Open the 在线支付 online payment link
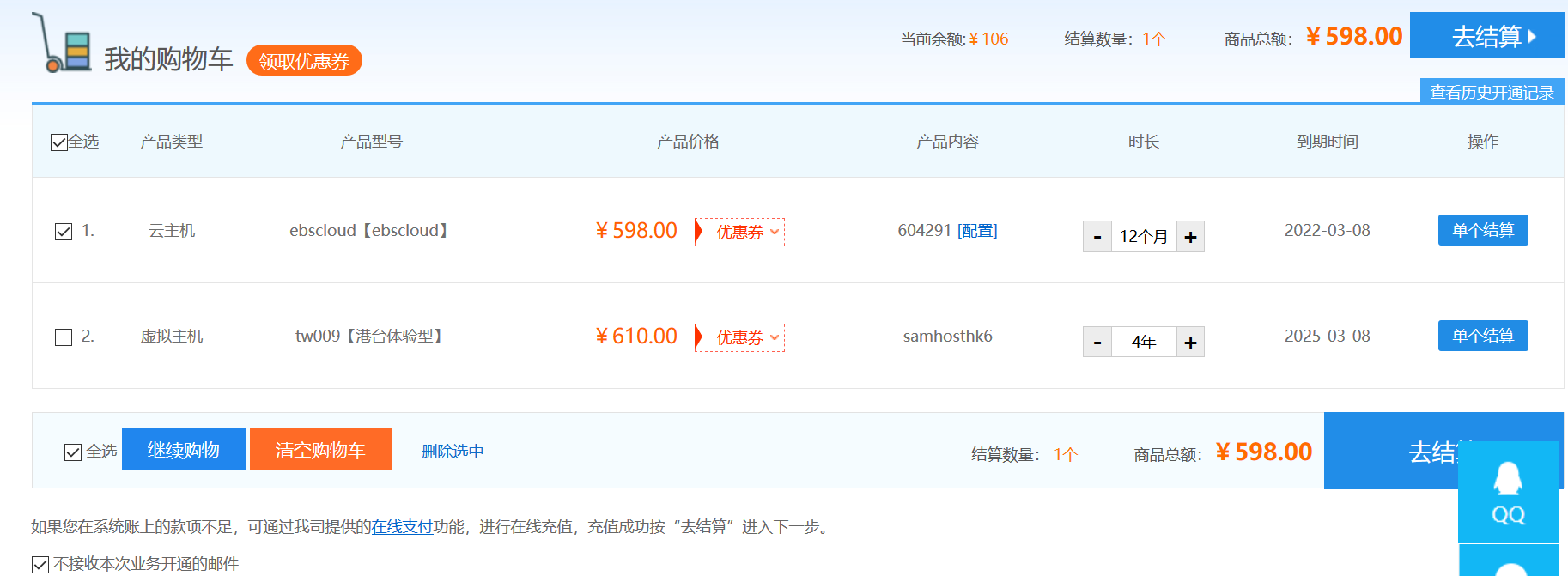The image size is (1568, 576). 402,526
